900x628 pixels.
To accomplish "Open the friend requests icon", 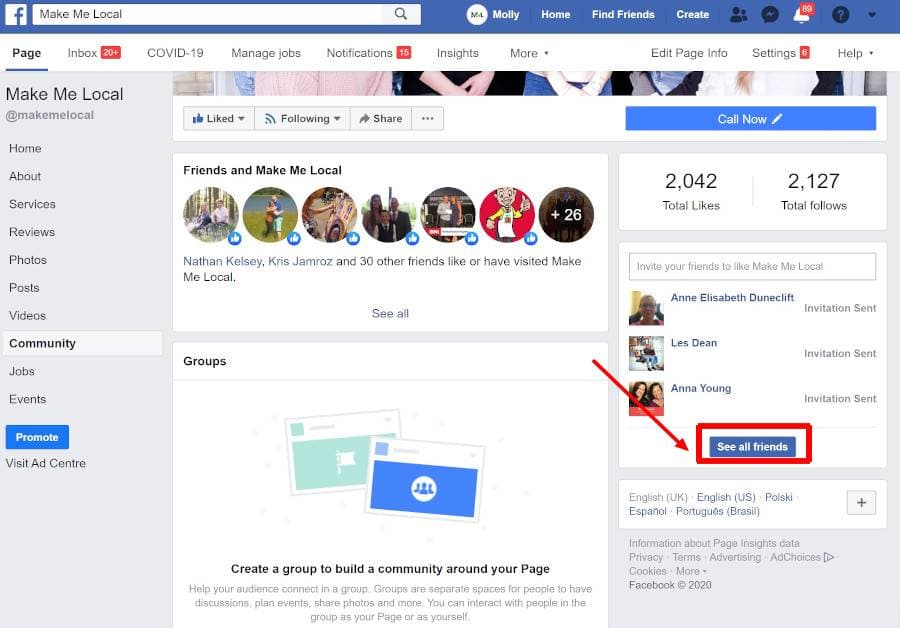I will pos(738,14).
